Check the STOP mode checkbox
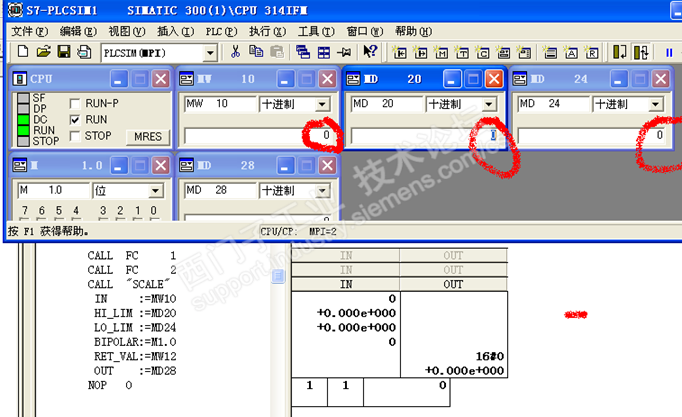 75,136
